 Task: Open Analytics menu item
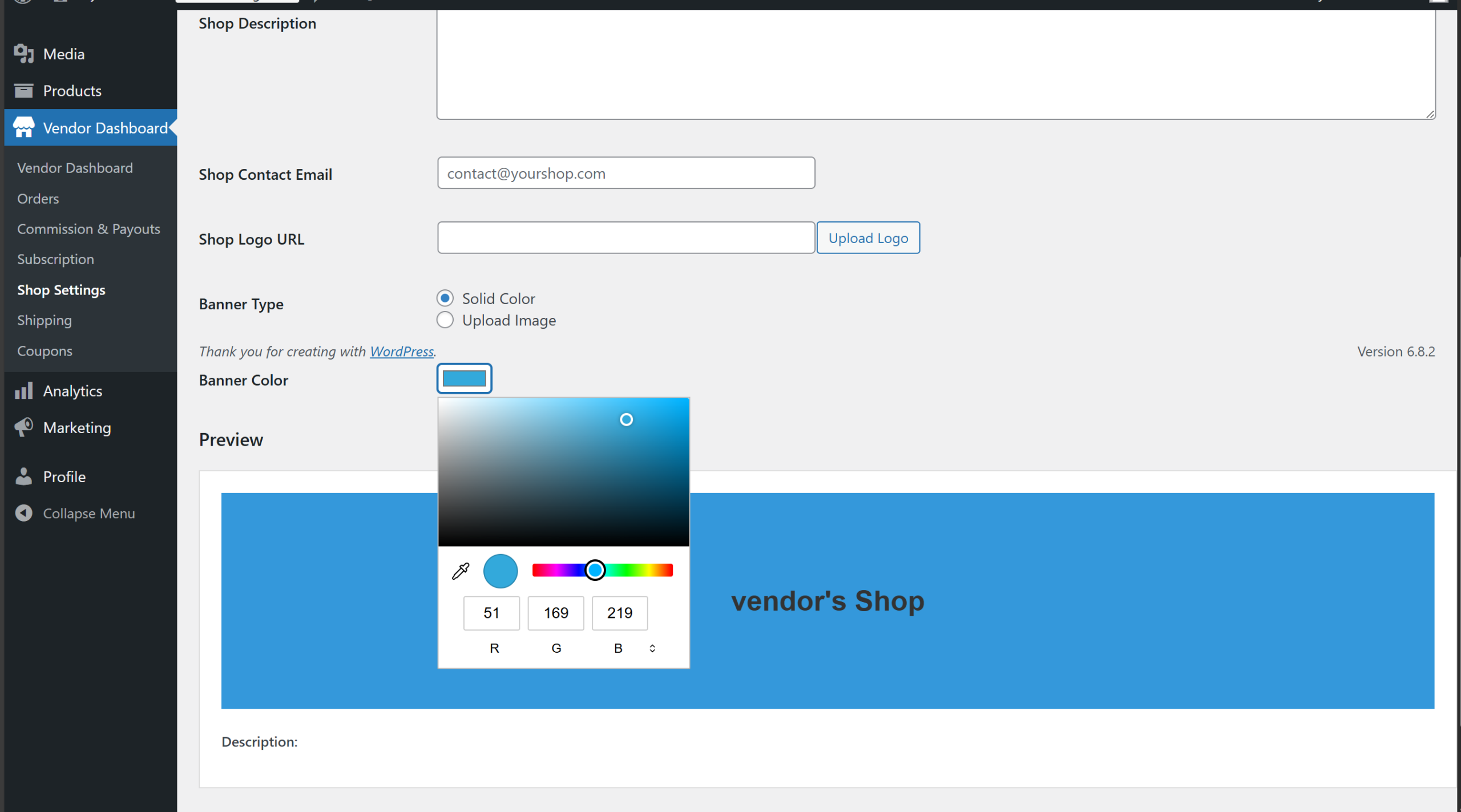73,391
